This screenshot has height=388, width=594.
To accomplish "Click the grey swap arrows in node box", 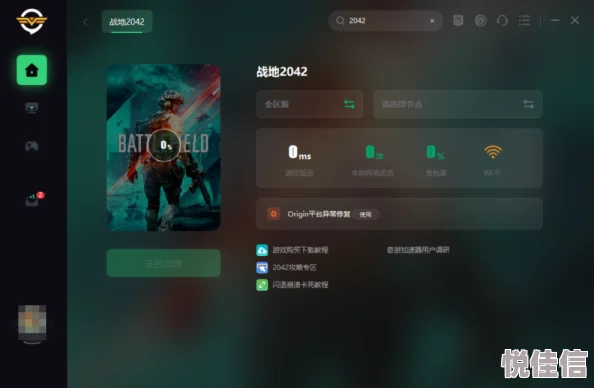I will pos(528,104).
